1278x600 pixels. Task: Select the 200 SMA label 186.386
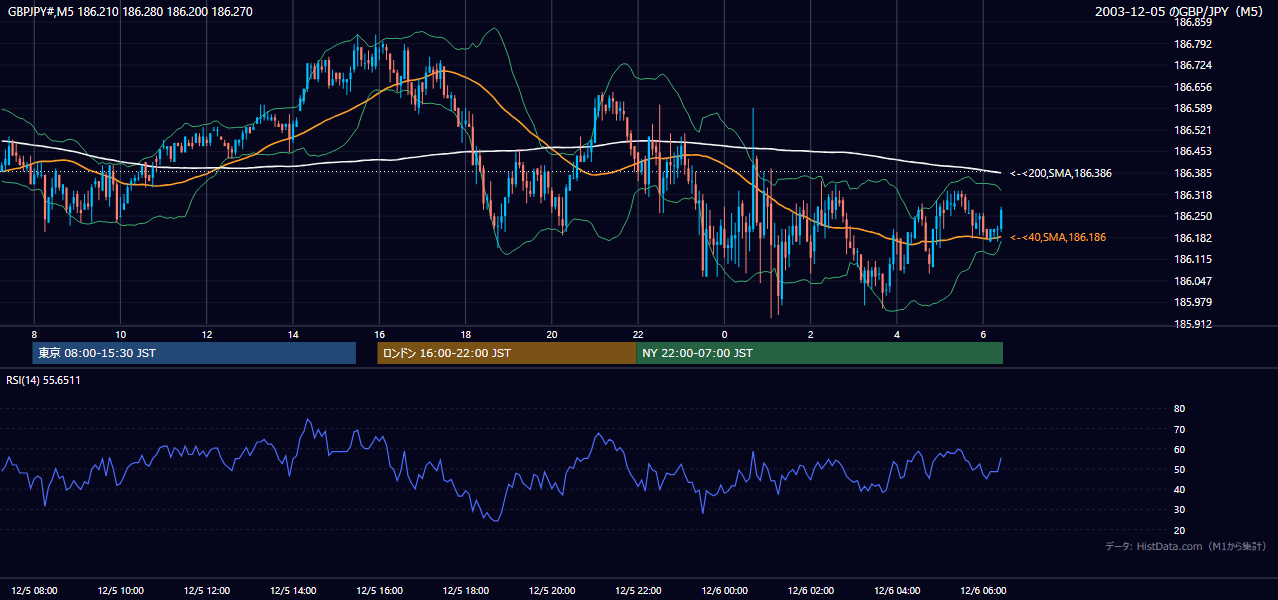pos(1061,173)
